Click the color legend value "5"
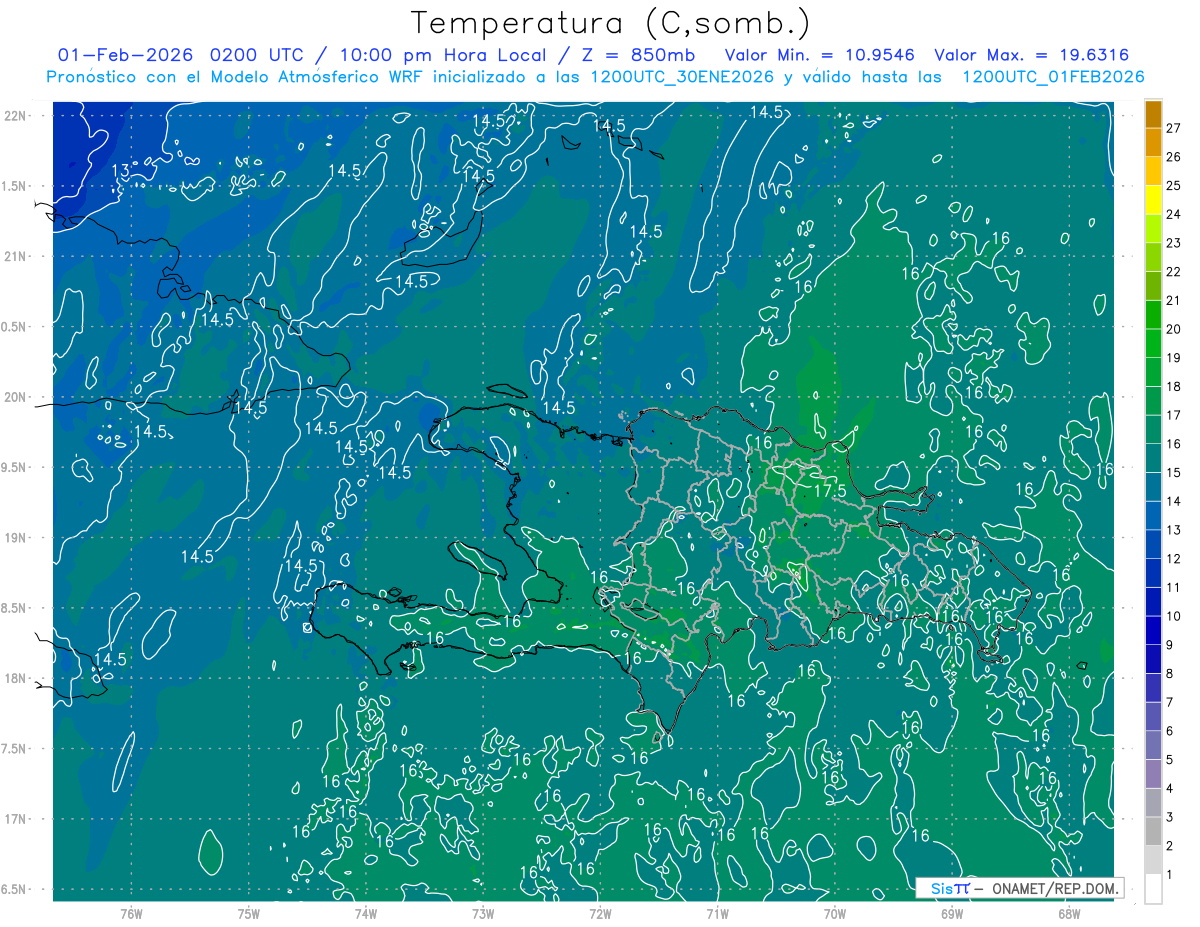Screen dimensions: 1200x927 coord(1170,760)
